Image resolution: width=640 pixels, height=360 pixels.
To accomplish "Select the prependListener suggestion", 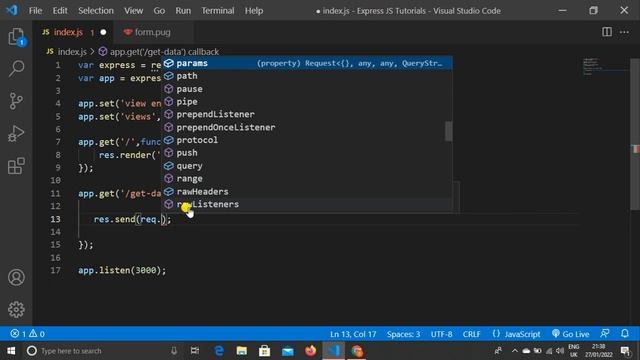I will point(307,114).
